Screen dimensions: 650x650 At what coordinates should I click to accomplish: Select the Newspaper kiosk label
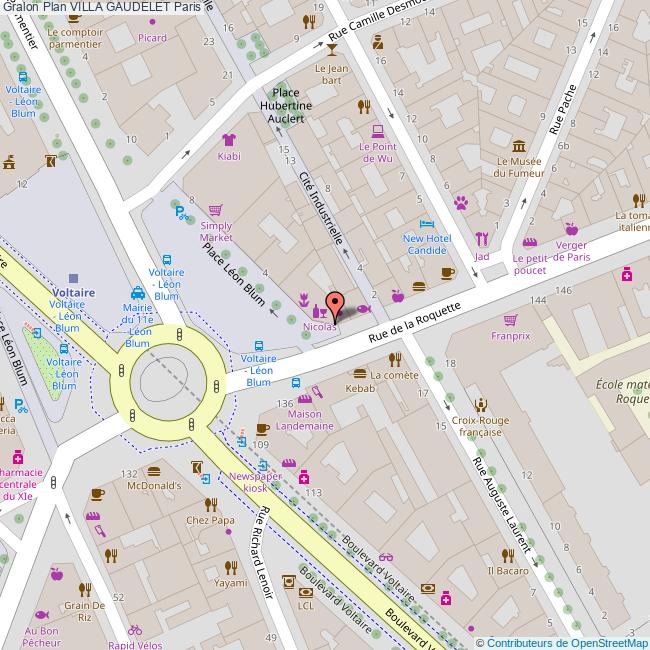pos(257,483)
